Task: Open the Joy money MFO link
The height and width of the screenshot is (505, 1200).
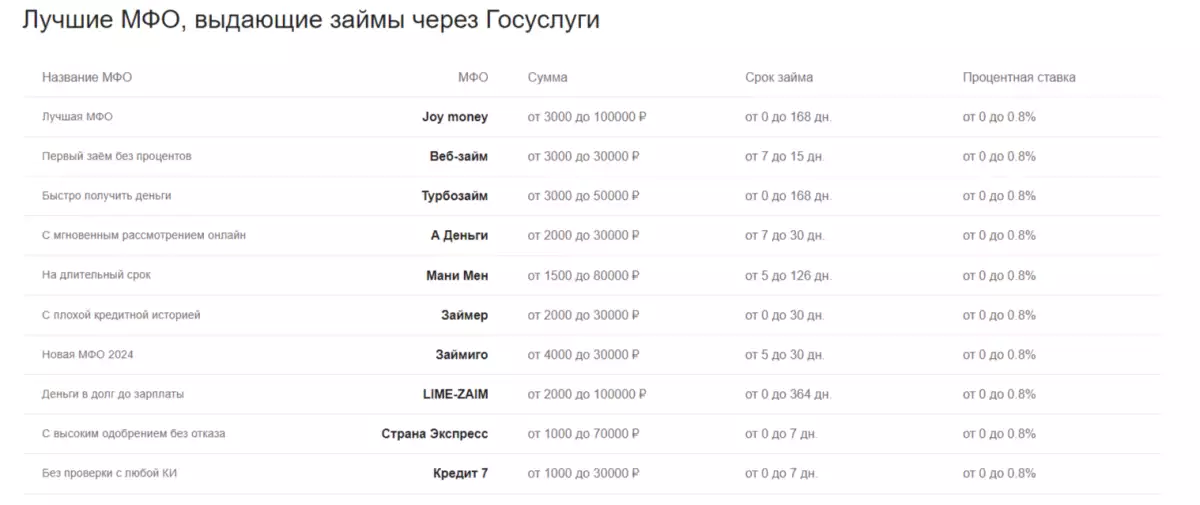Action: tap(455, 117)
